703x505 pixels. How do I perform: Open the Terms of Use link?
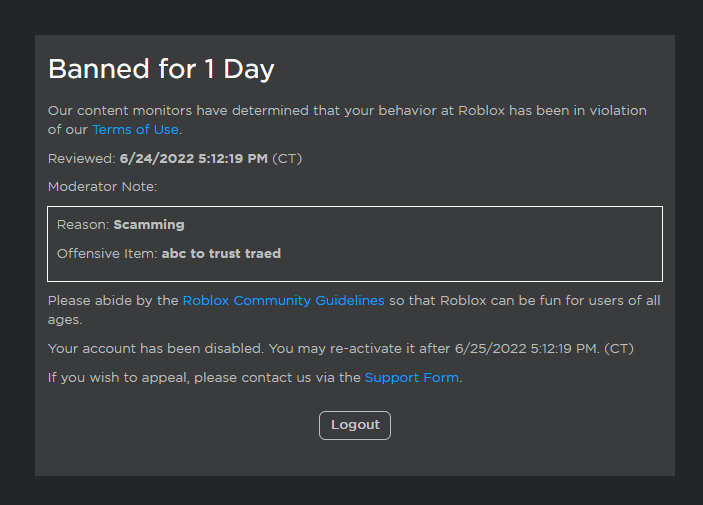pyautogui.click(x=136, y=130)
